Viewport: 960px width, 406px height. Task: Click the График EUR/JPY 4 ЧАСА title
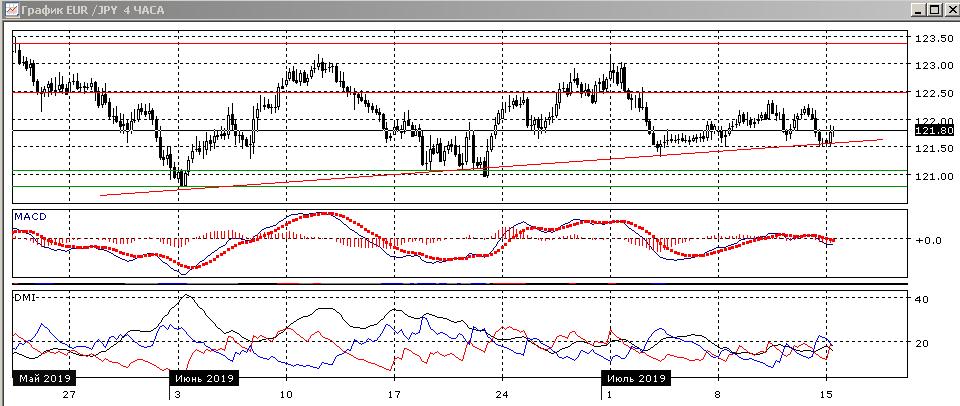tap(92, 10)
